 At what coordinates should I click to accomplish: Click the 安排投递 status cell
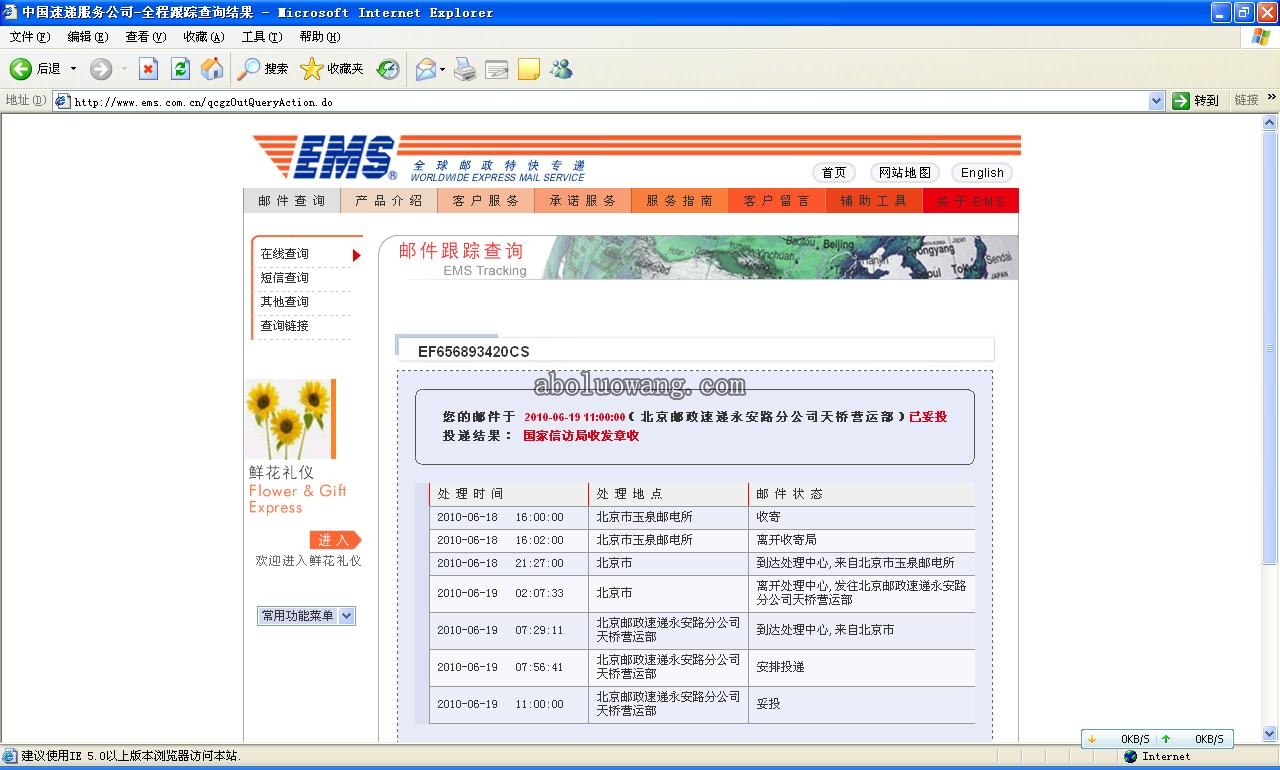(x=861, y=667)
